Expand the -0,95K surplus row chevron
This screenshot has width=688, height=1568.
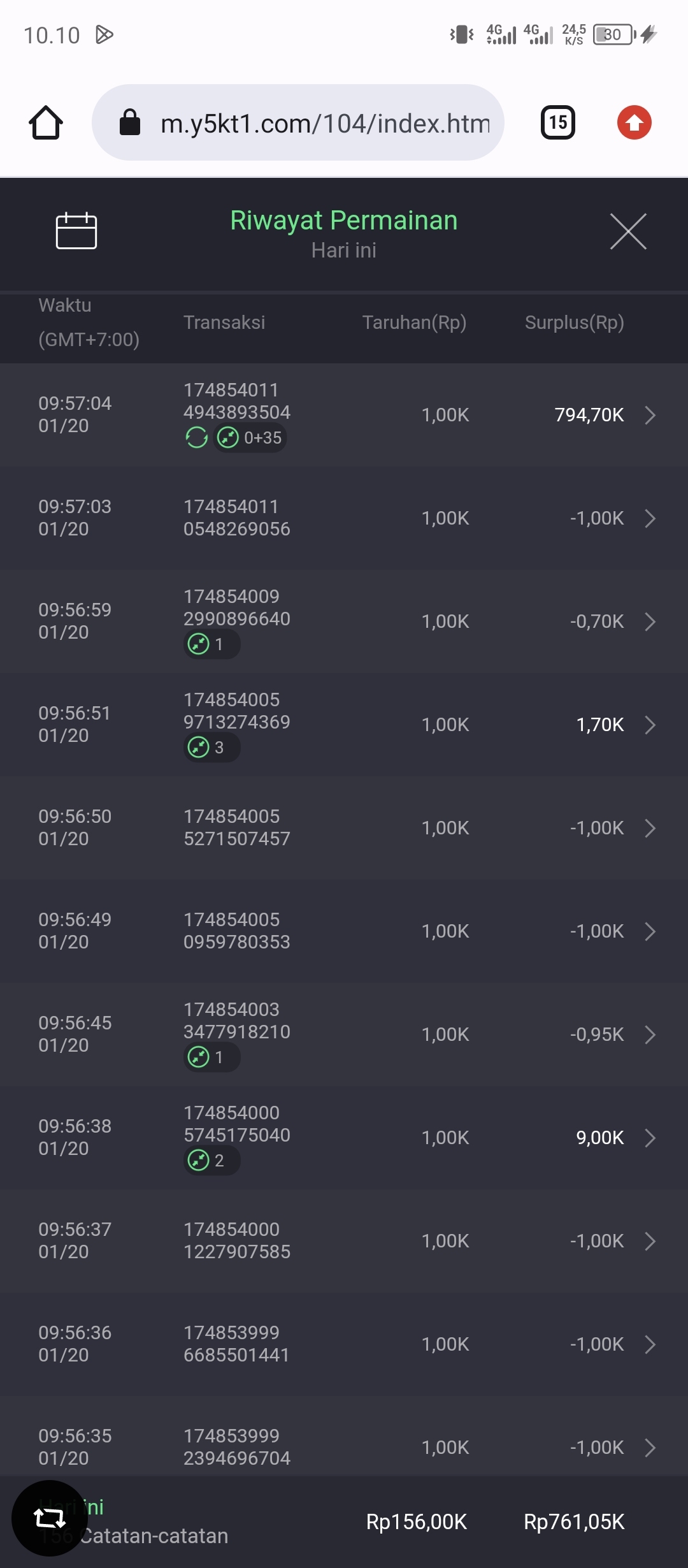point(650,1034)
